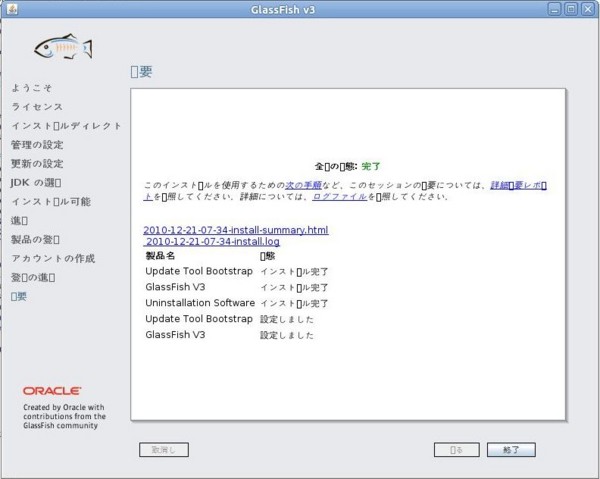
Task: Select the 更新の設定 step in the sidebar
Action: click(x=37, y=164)
